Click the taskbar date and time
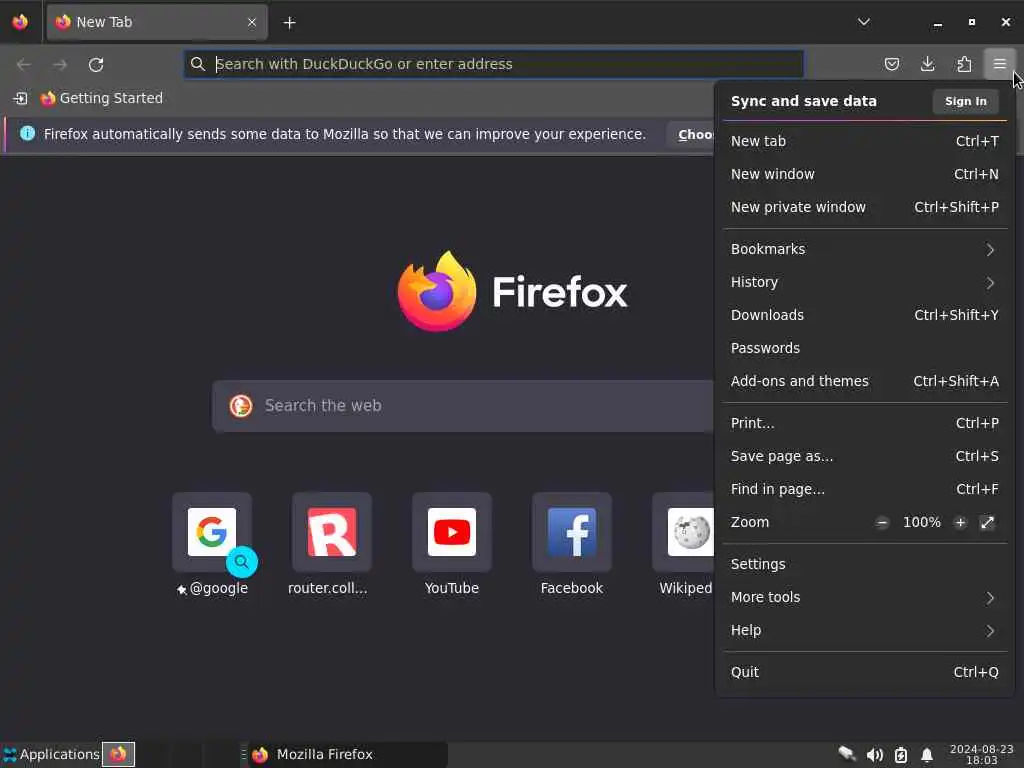The image size is (1024, 768). click(982, 754)
